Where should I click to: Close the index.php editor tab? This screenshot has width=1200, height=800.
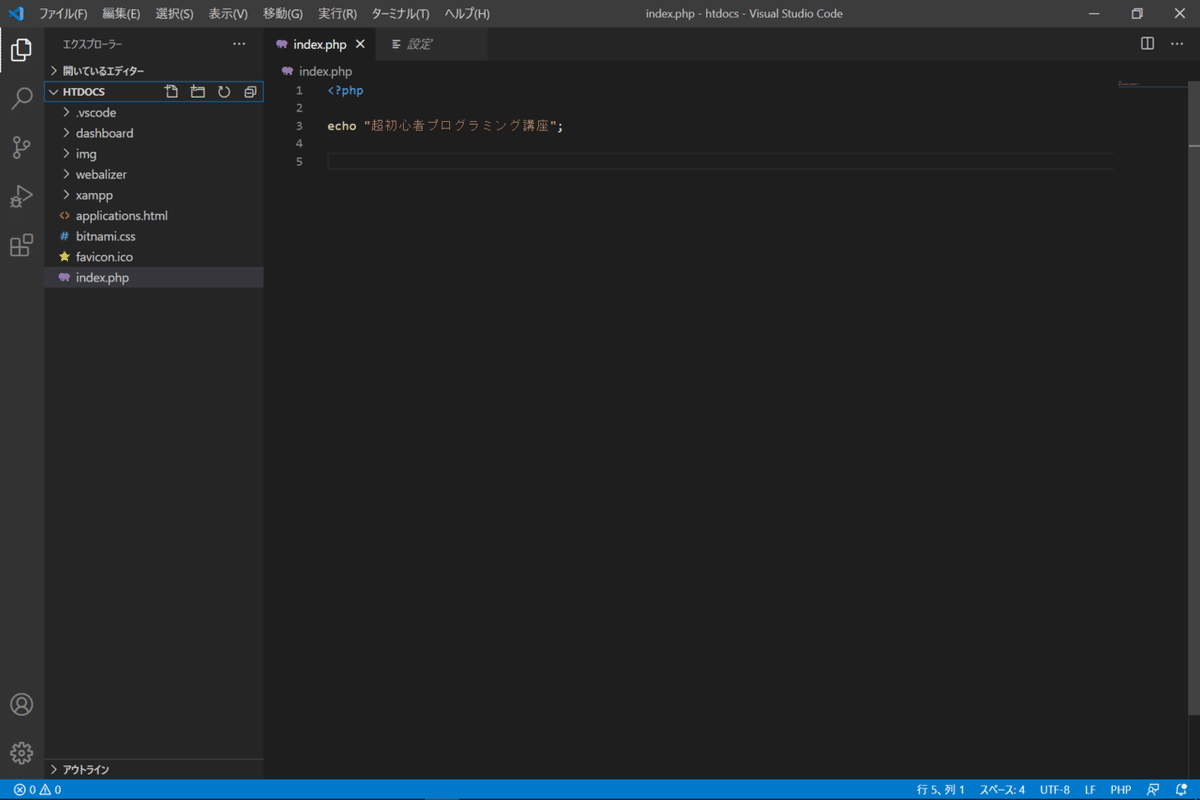pos(360,44)
